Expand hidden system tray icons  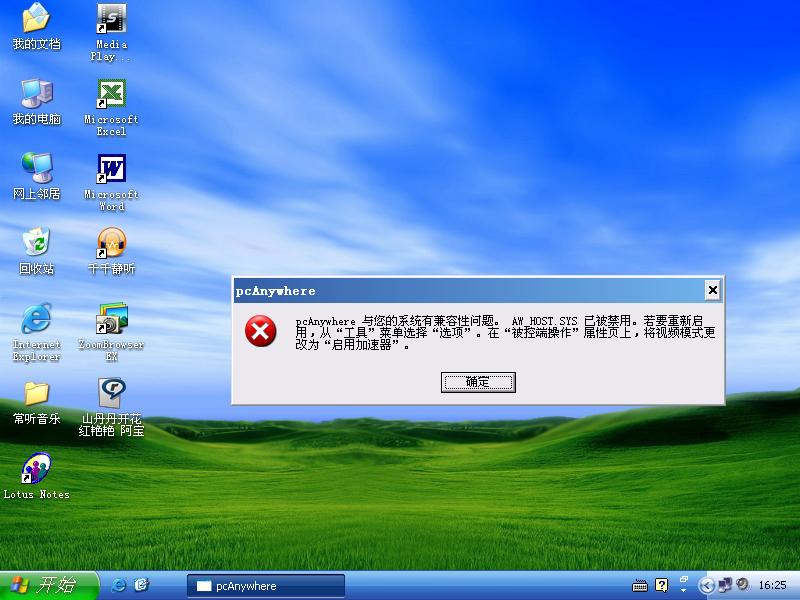coord(706,585)
